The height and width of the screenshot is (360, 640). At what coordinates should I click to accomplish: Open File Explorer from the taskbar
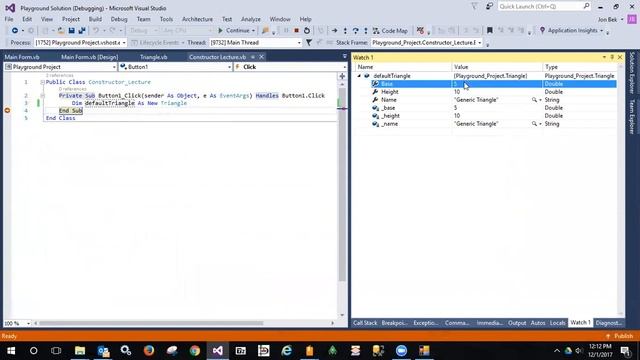pyautogui.click(x=80, y=351)
